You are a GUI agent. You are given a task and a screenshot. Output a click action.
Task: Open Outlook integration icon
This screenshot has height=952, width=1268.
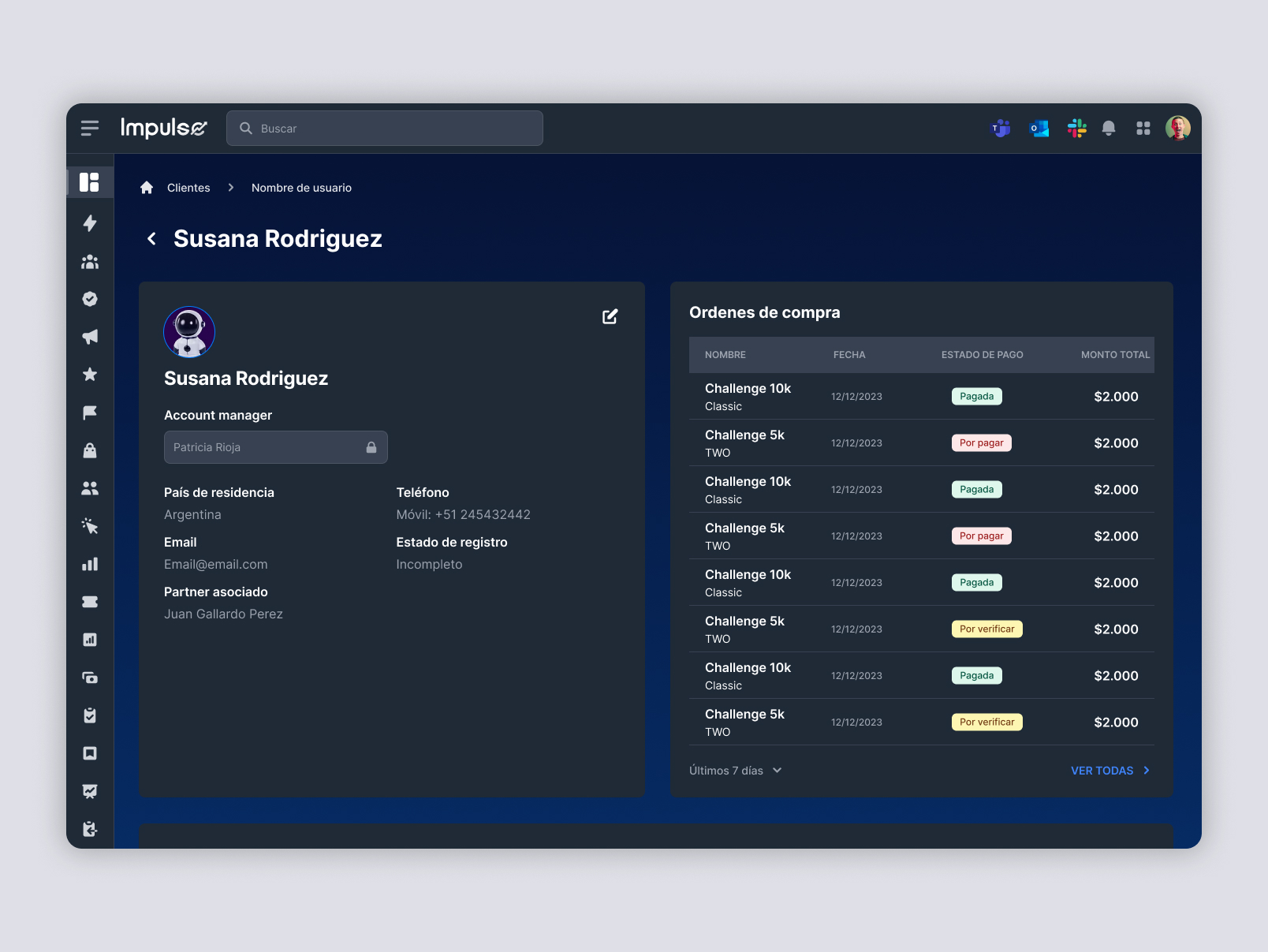pos(1039,128)
